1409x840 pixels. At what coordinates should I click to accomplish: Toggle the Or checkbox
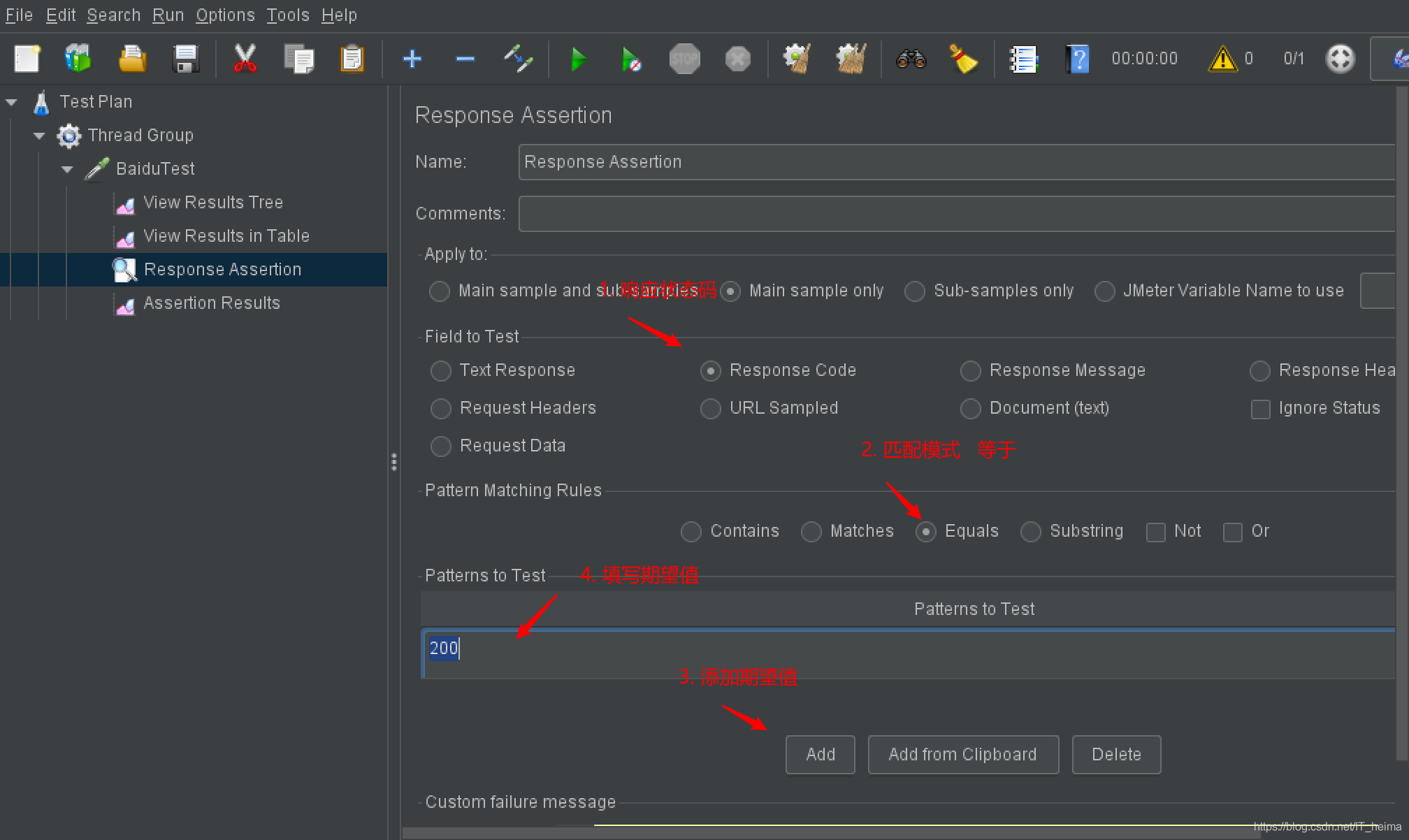pyautogui.click(x=1233, y=532)
